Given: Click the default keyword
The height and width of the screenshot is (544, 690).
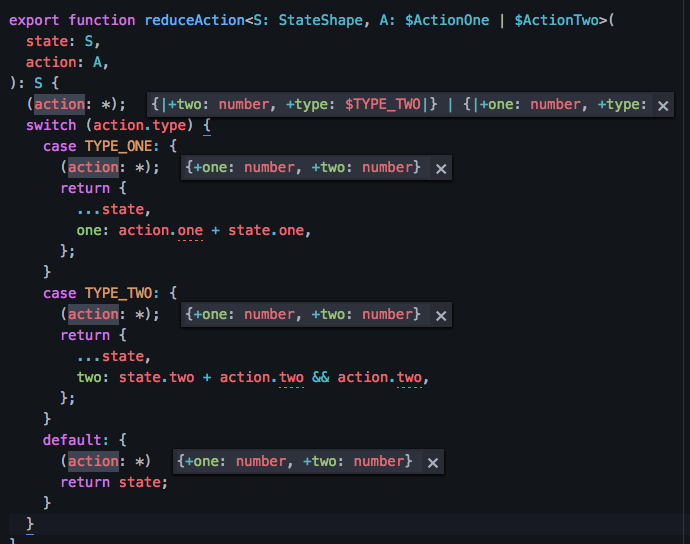Looking at the screenshot, I should [72, 440].
